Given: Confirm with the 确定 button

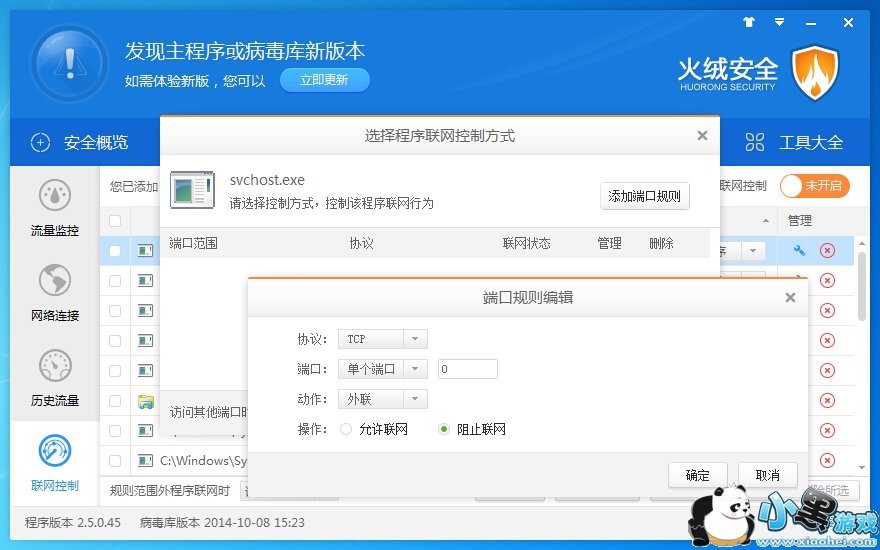Looking at the screenshot, I should tap(698, 475).
